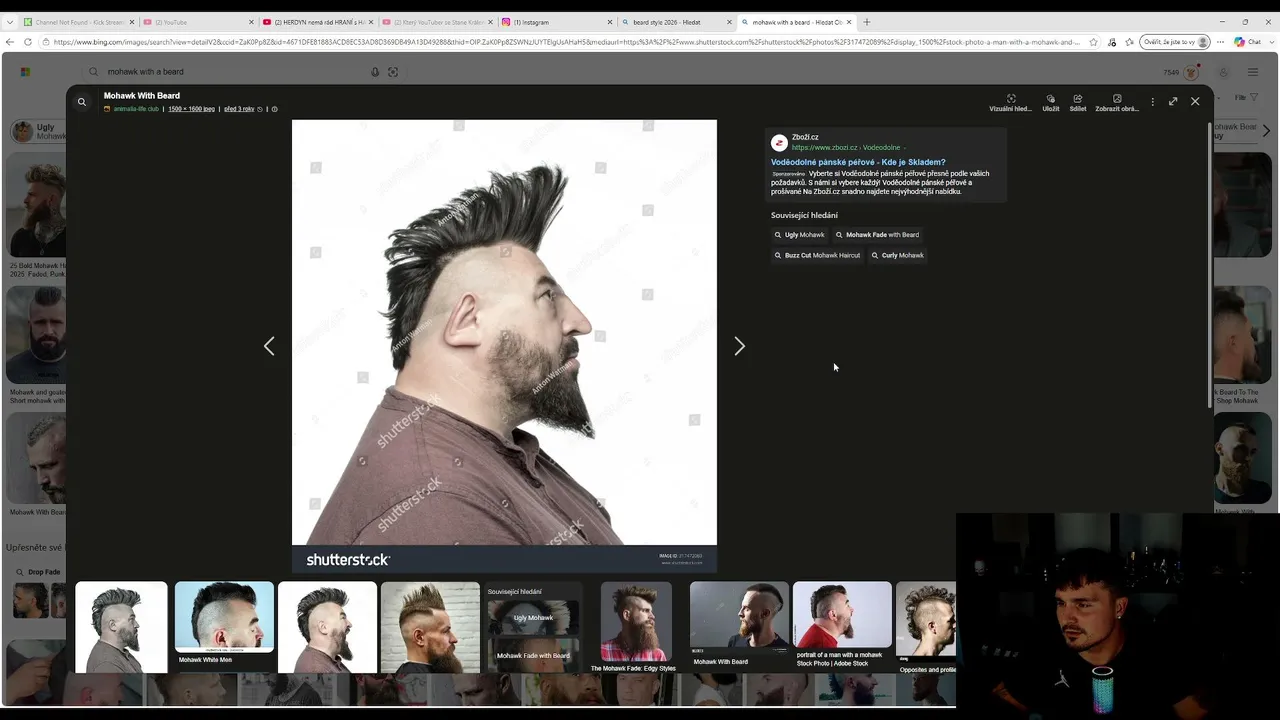
Task: Open the animalia-life.club source link
Action: click(x=136, y=109)
